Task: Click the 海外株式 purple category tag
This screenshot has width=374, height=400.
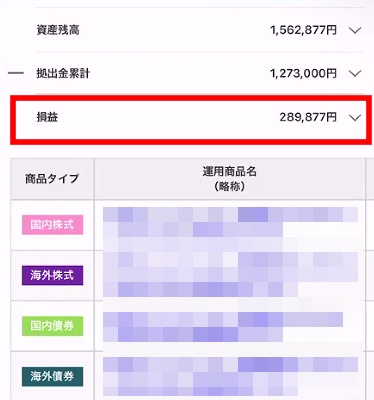Action: [52, 275]
